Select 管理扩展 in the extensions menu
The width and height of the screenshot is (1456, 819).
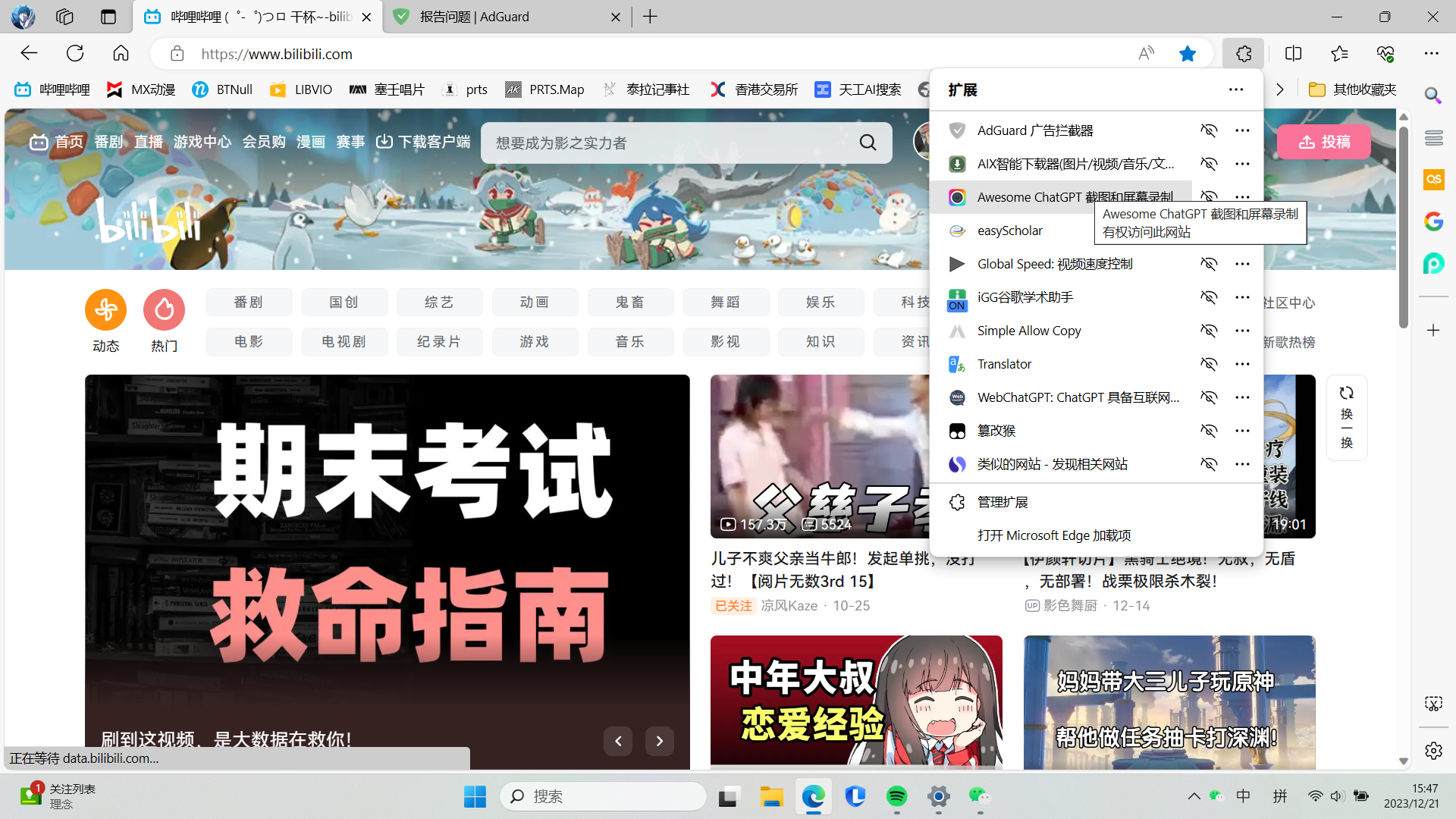click(1003, 501)
